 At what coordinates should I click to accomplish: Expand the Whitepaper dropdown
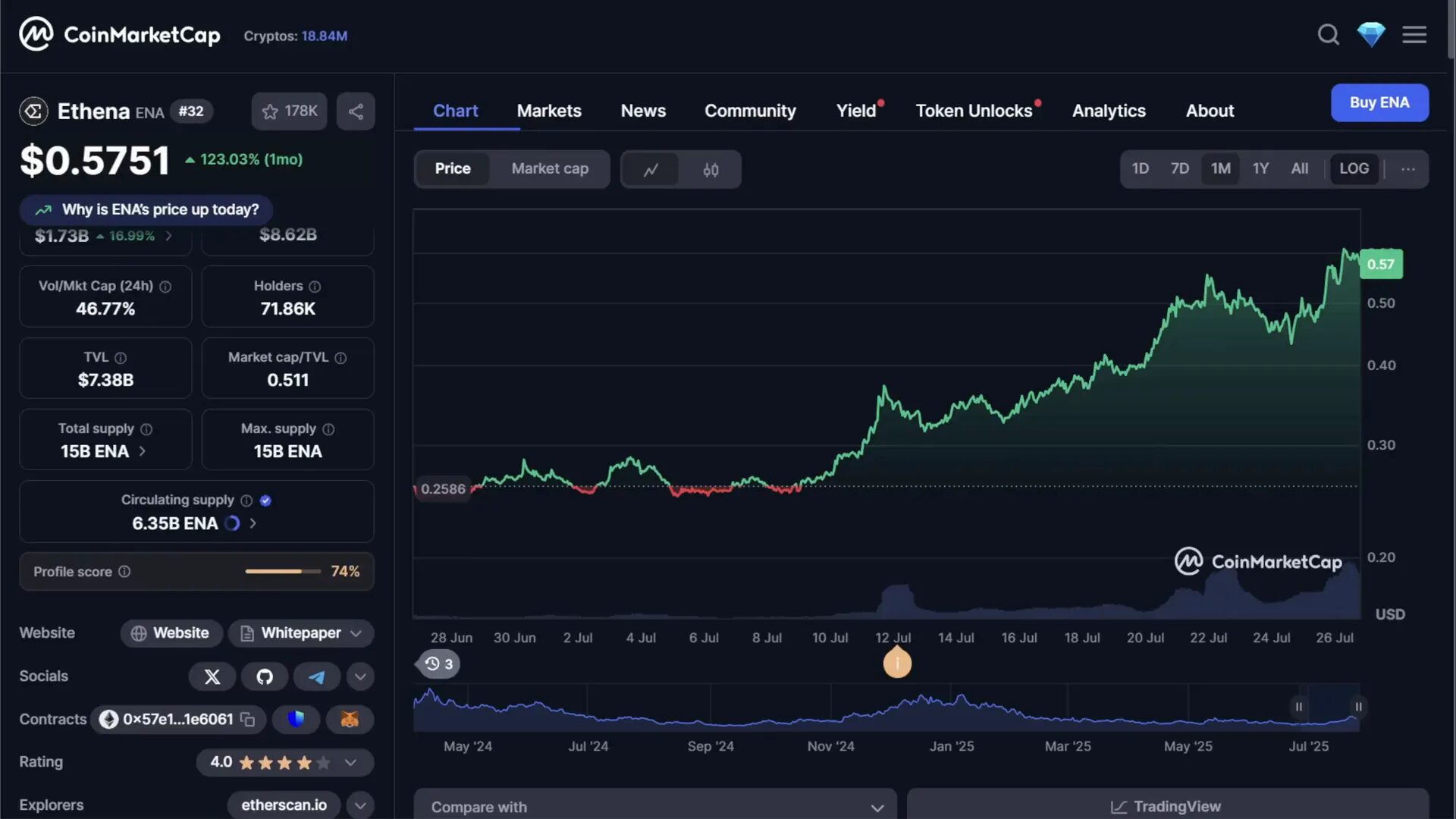pyautogui.click(x=356, y=633)
